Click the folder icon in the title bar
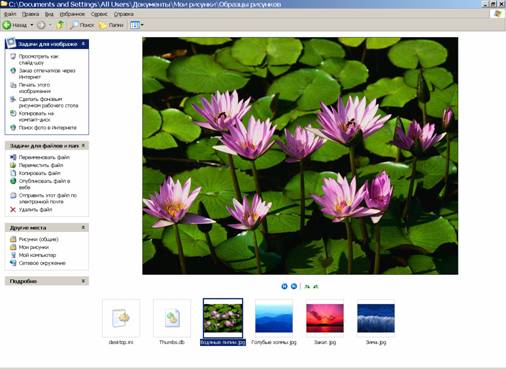 coord(4,4)
